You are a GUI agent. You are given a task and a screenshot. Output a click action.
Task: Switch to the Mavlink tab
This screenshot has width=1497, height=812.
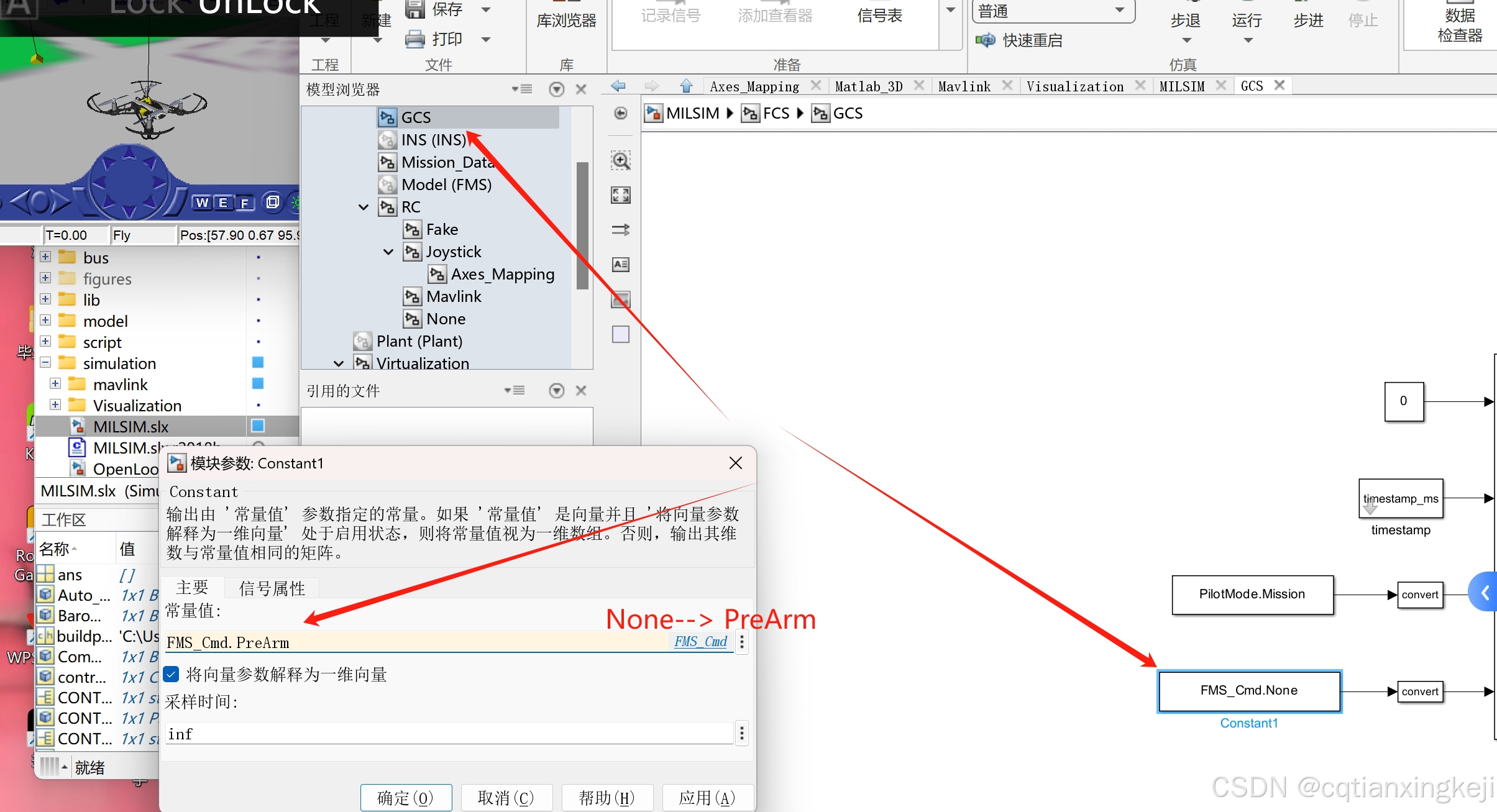[x=964, y=86]
